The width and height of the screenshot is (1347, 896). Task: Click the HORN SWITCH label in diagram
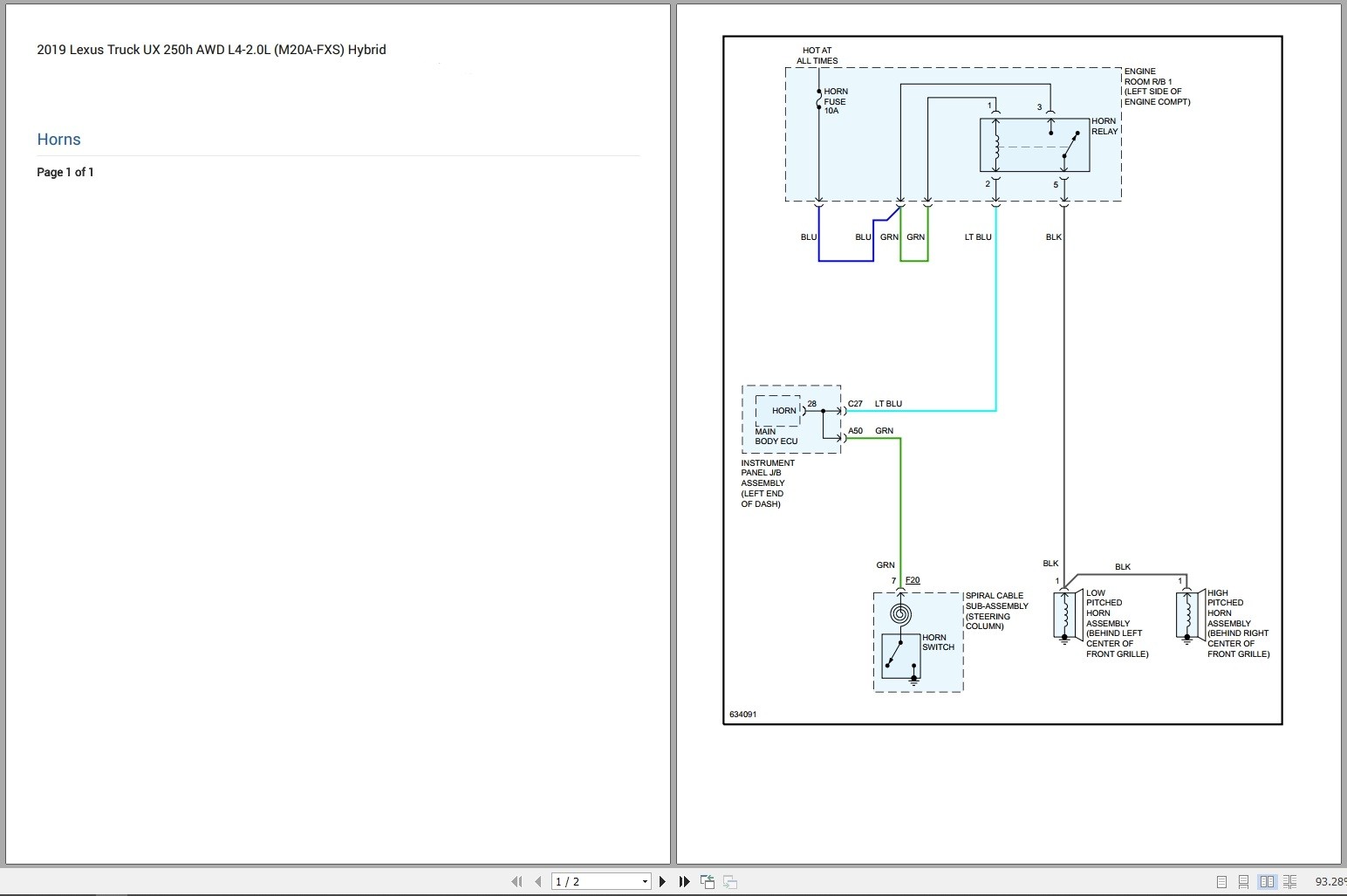click(x=937, y=642)
